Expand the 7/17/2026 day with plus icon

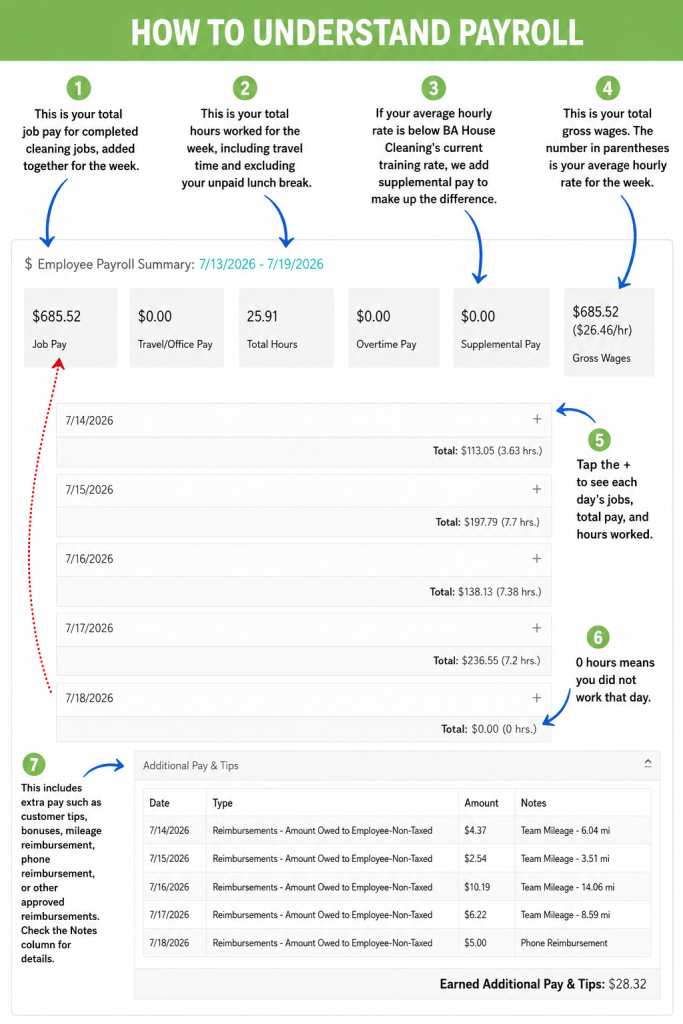[537, 628]
